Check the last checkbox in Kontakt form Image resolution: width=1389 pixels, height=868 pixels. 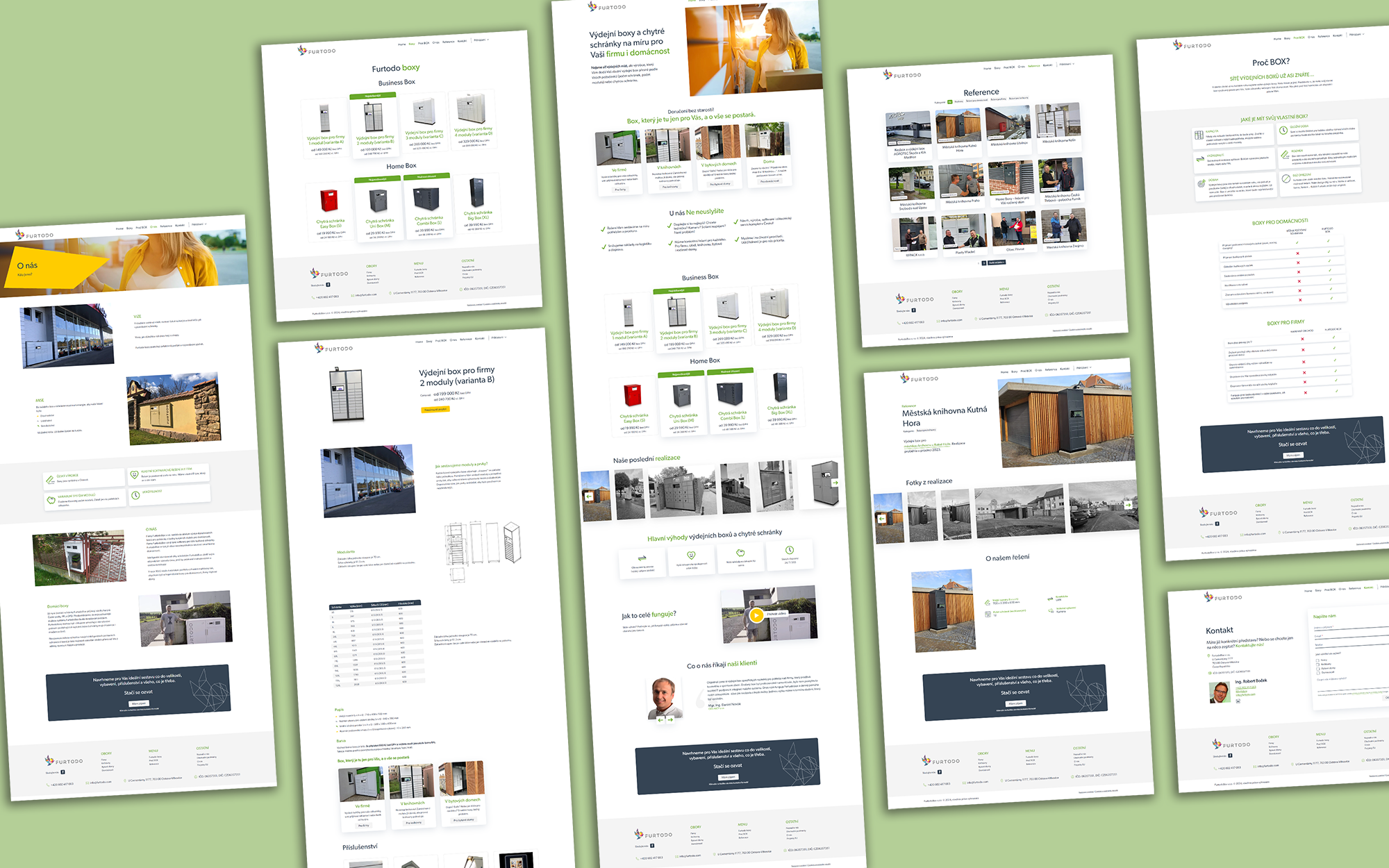coord(1318,673)
